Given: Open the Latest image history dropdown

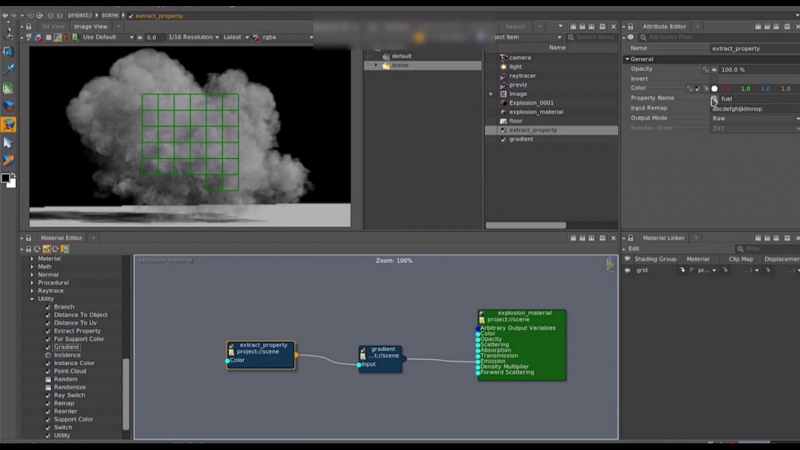Looking at the screenshot, I should point(236,37).
